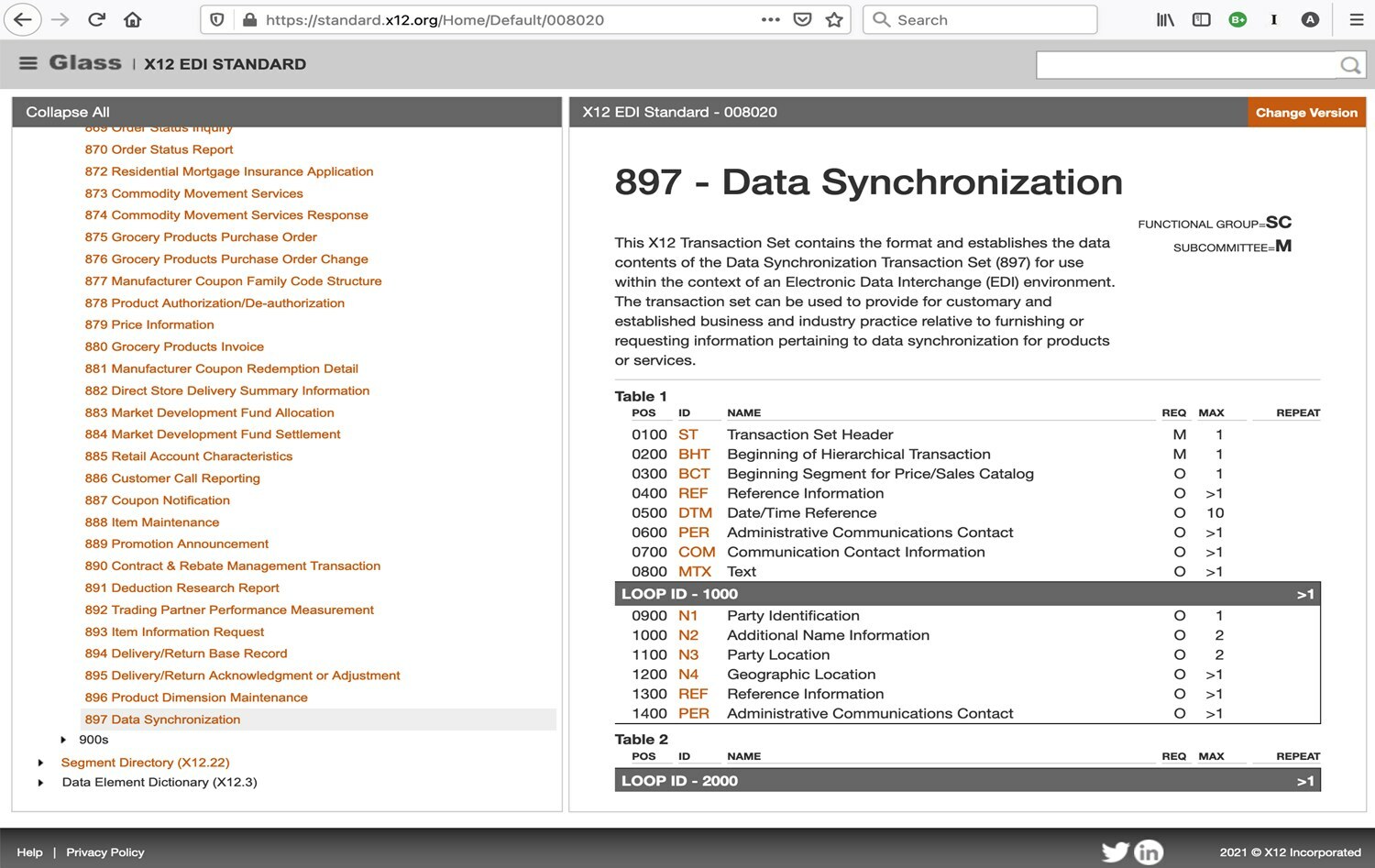The width and height of the screenshot is (1375, 868).
Task: Open the Firefox hamburger application menu
Action: pos(1357,19)
